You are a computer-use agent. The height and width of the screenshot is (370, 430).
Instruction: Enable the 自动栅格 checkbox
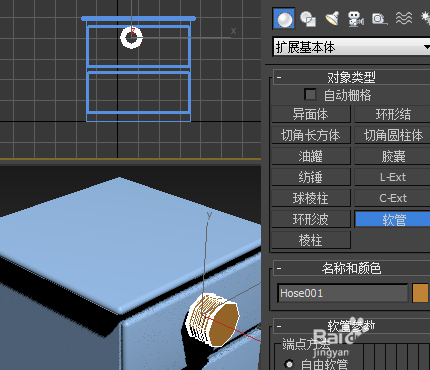[x=310, y=95]
